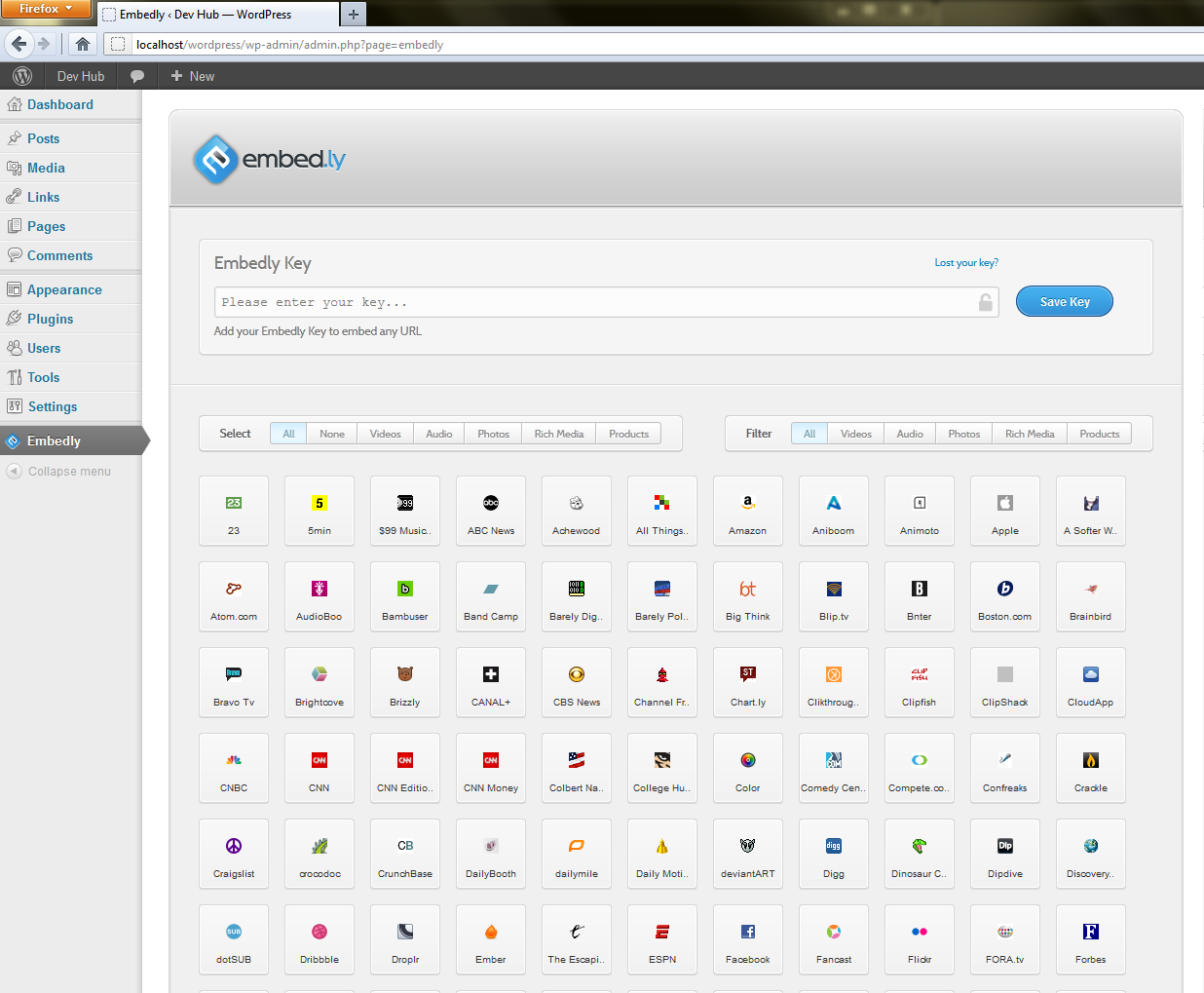Click the Save Key button
This screenshot has width=1204, height=993.
tap(1065, 301)
